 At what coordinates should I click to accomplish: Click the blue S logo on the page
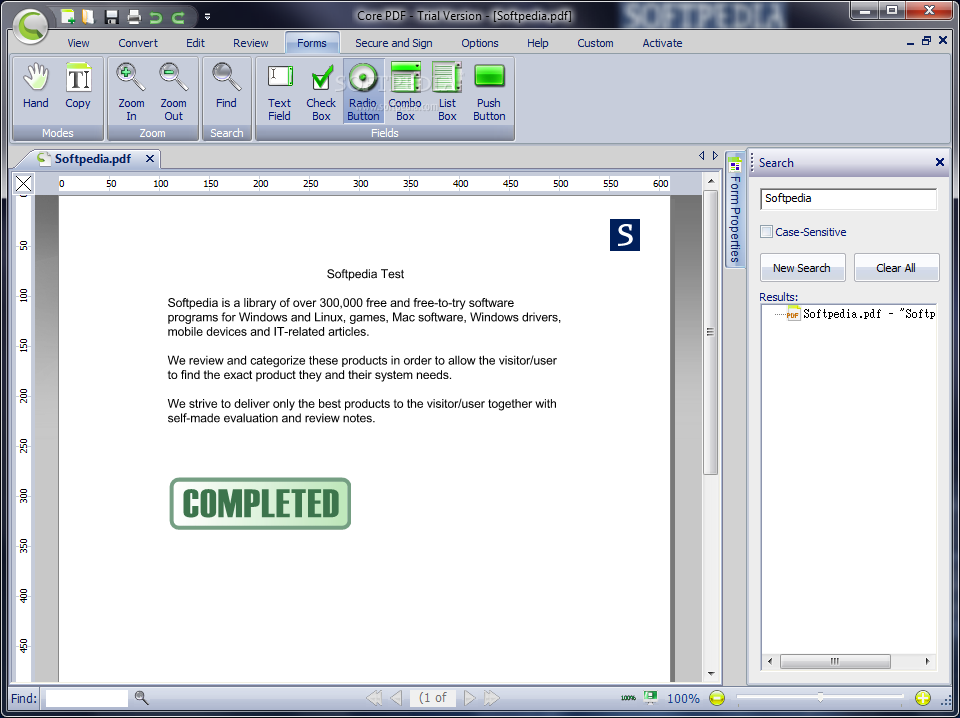click(624, 235)
